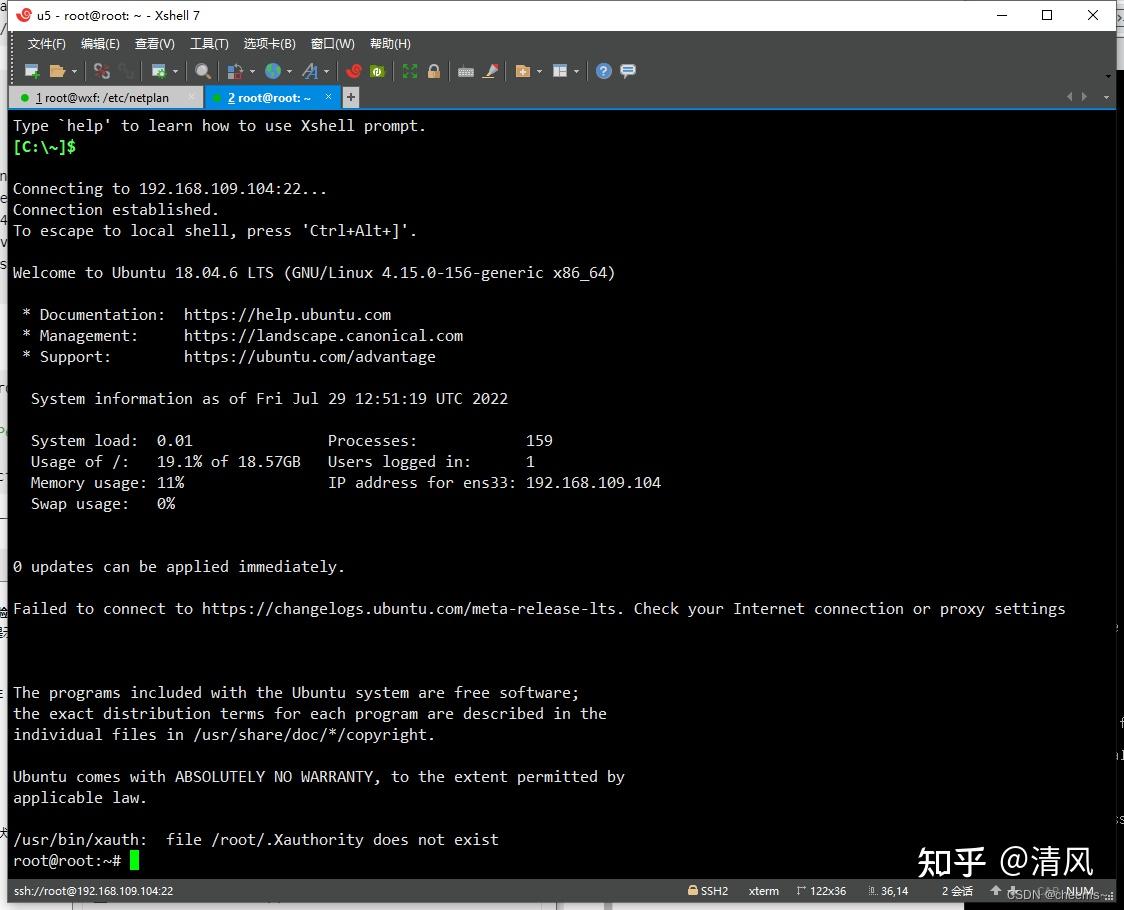Viewport: 1124px width, 910px height.
Task: Click the new tab group folder icon
Action: pyautogui.click(x=523, y=71)
